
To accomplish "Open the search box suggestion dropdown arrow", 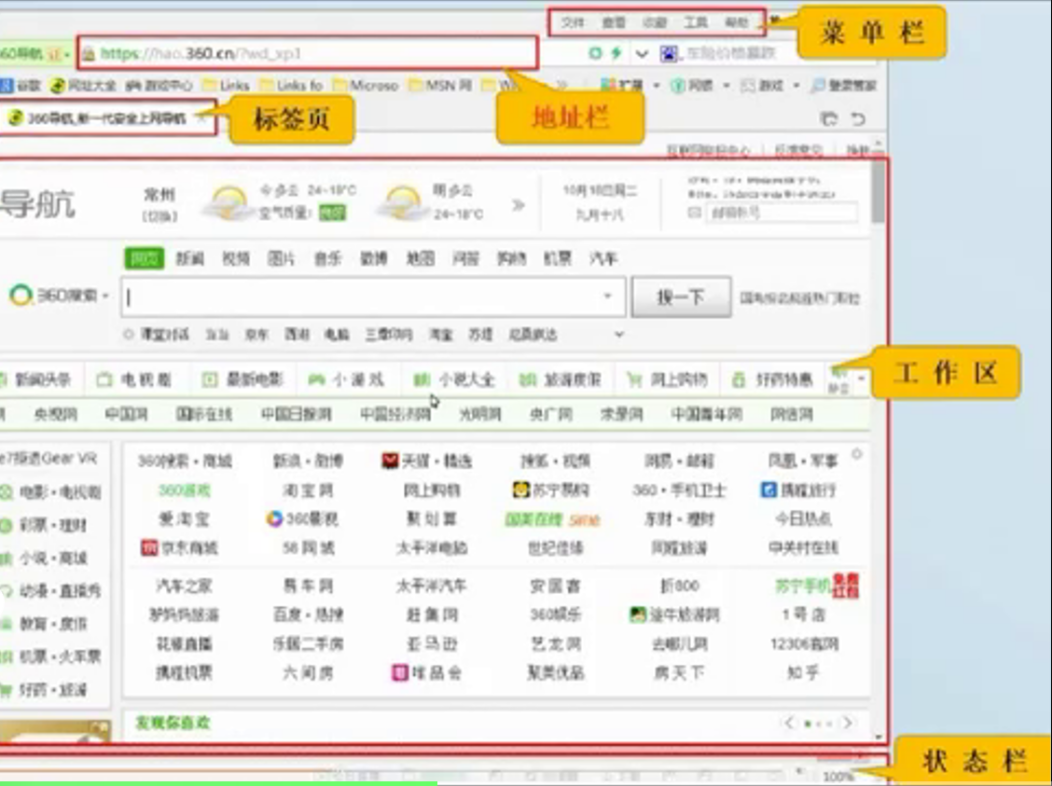I will pos(608,296).
